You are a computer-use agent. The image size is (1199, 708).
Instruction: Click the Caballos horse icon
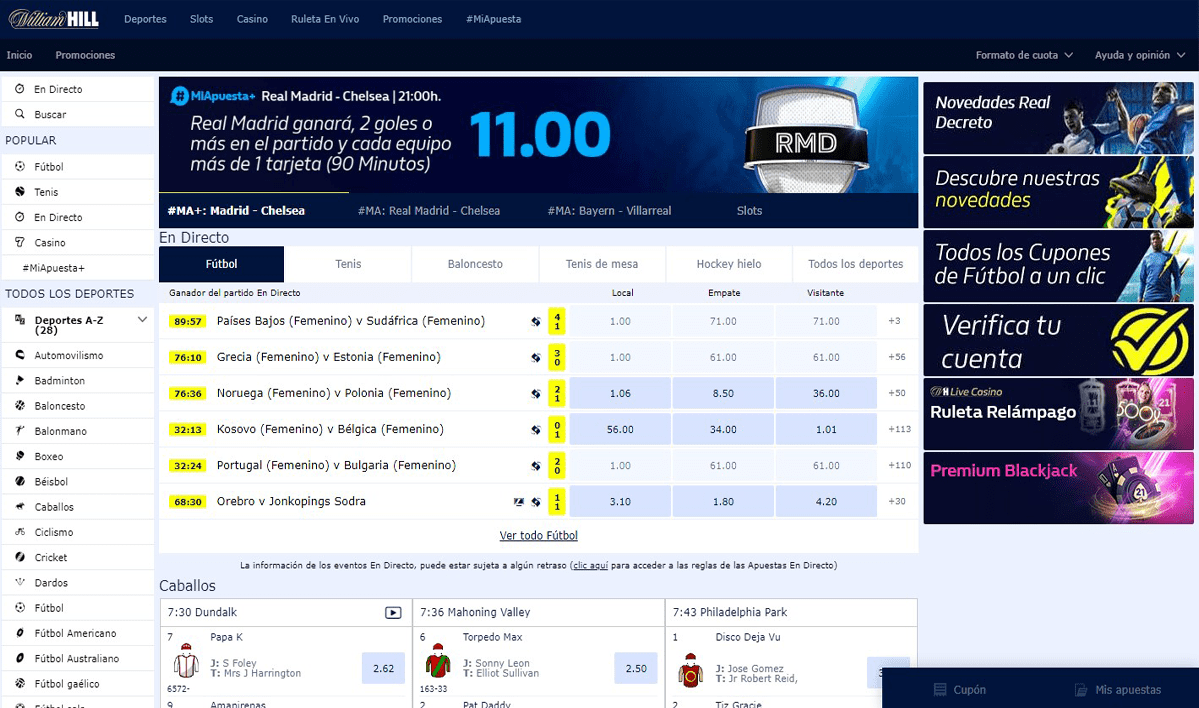tap(20, 506)
